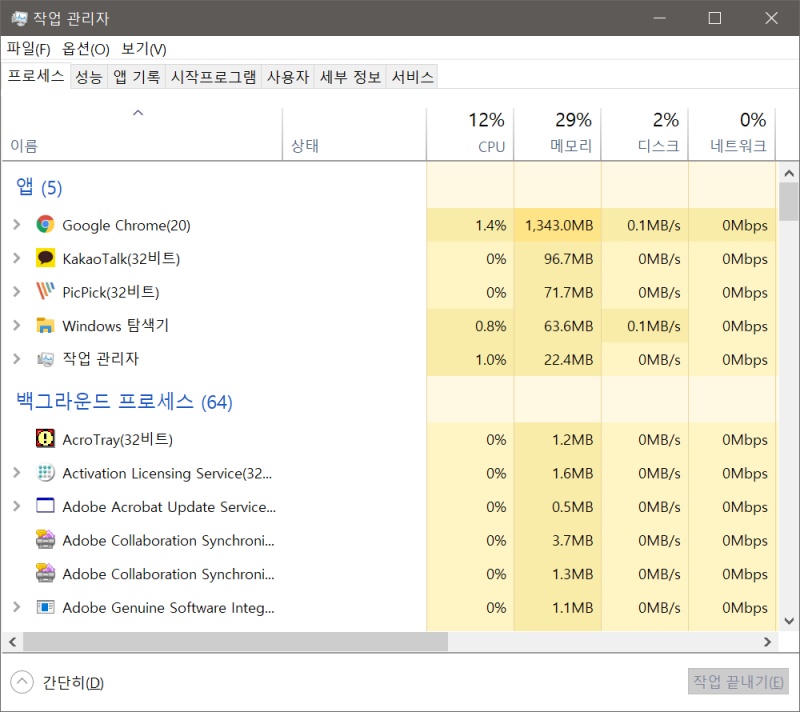Screen dimensions: 800x712
Task: Expand the Windows 탐색기 process group
Action: 16,325
